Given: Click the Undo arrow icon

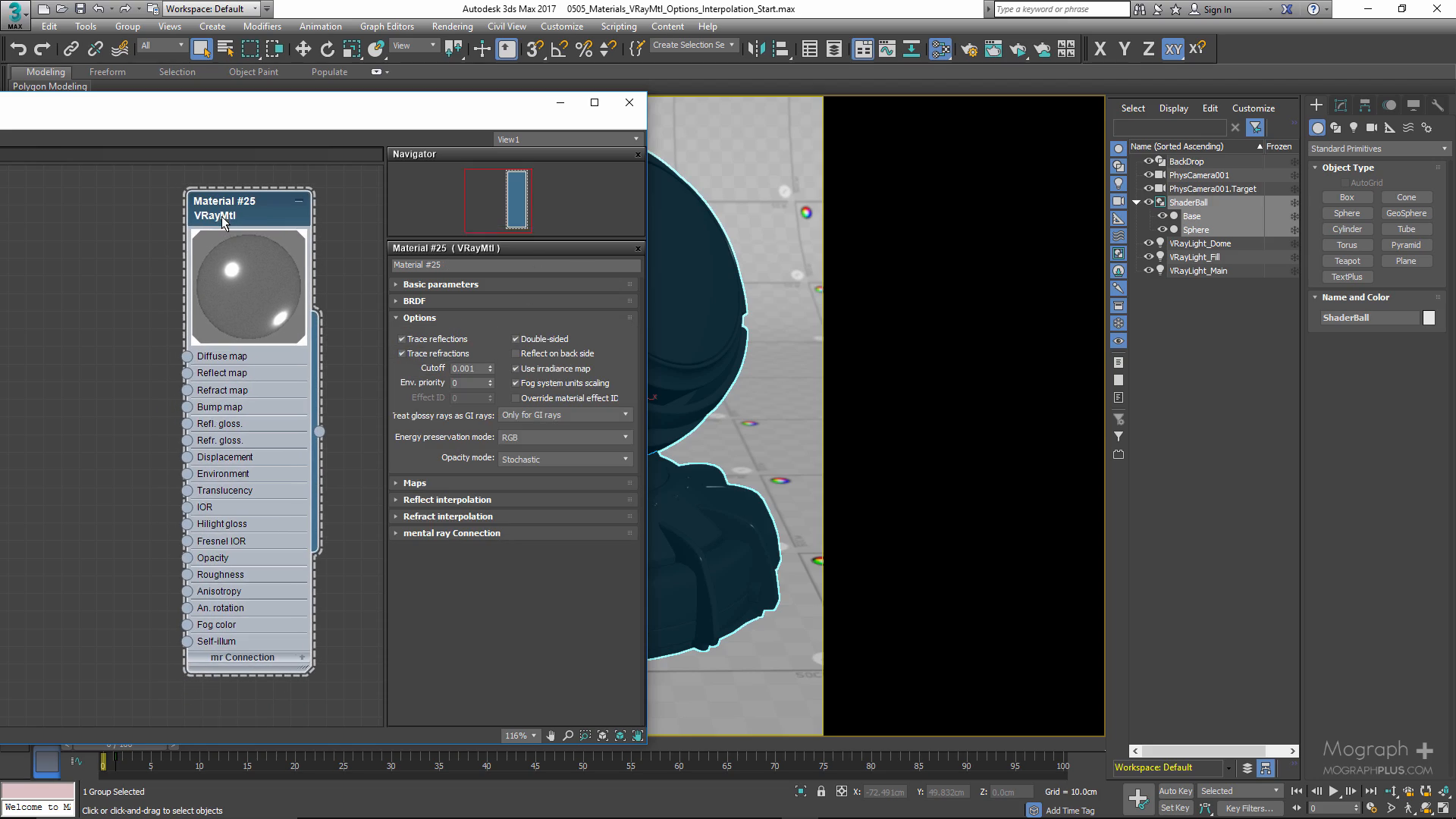Looking at the screenshot, I should pos(18,49).
